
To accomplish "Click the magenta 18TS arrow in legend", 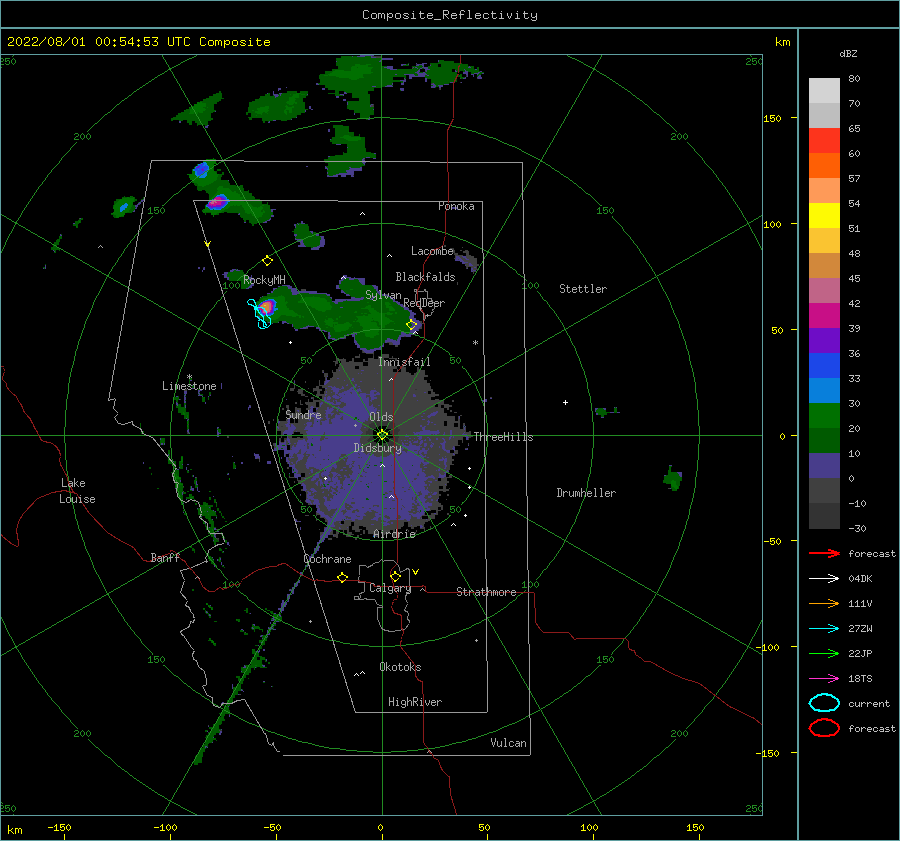I will click(x=824, y=679).
